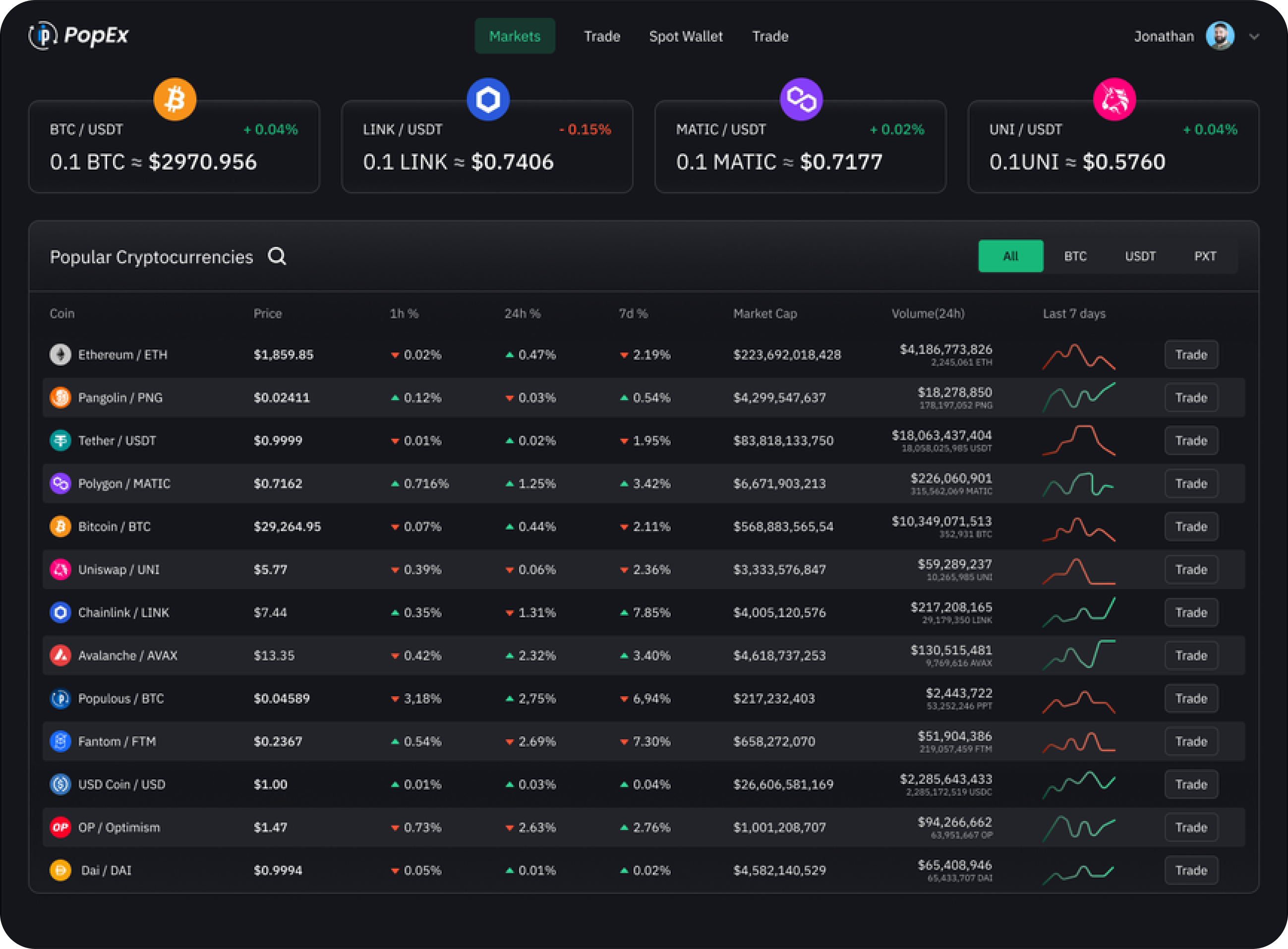
Task: Click the Trade button for Chainlink / LINK
Action: click(1191, 612)
